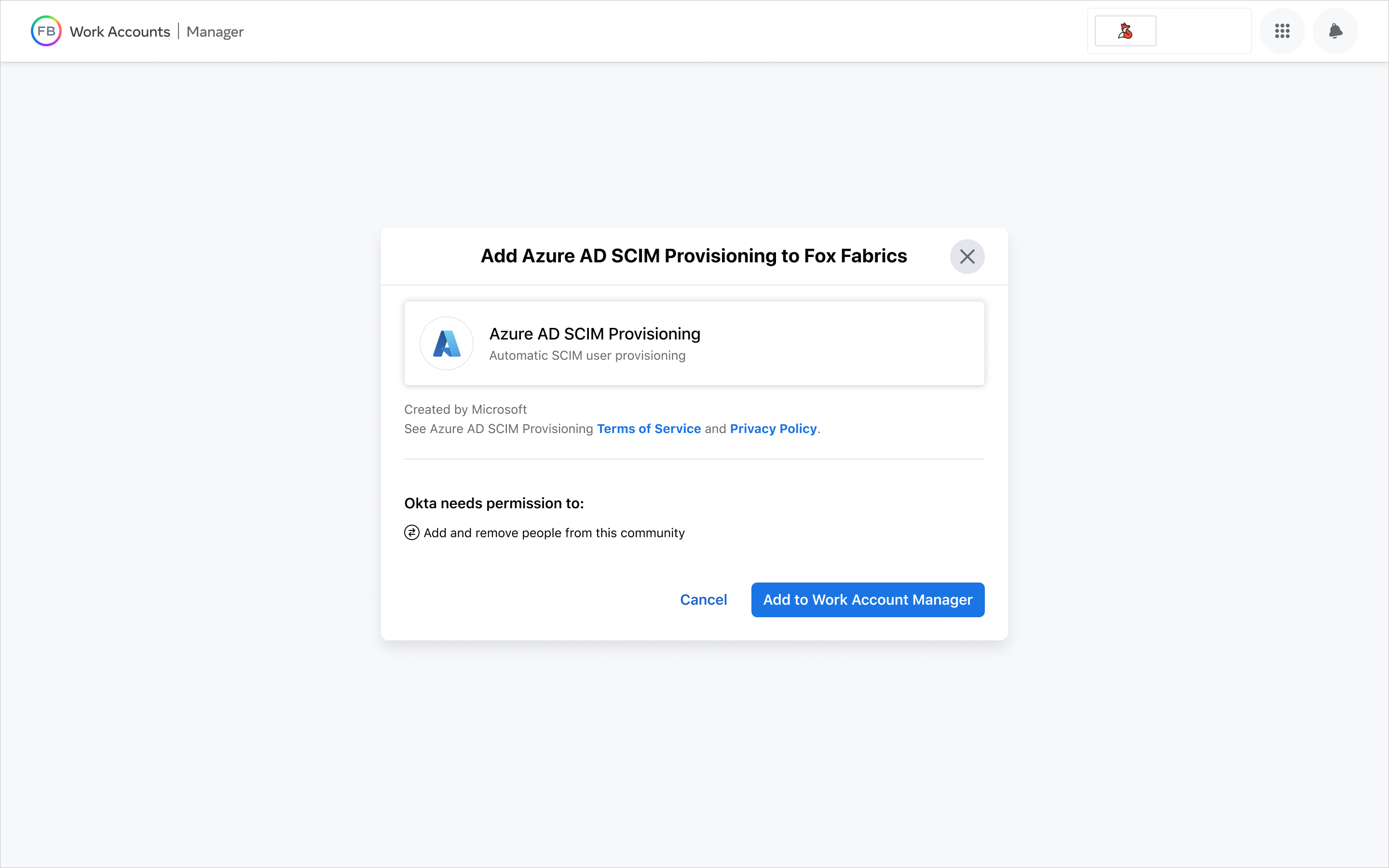This screenshot has height=868, width=1389.
Task: Click the apps grid icon top right
Action: [1282, 31]
